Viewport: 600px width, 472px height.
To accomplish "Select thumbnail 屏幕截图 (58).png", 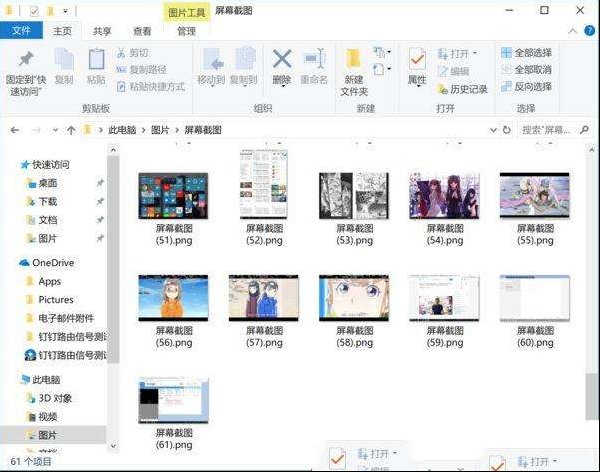I will (354, 298).
